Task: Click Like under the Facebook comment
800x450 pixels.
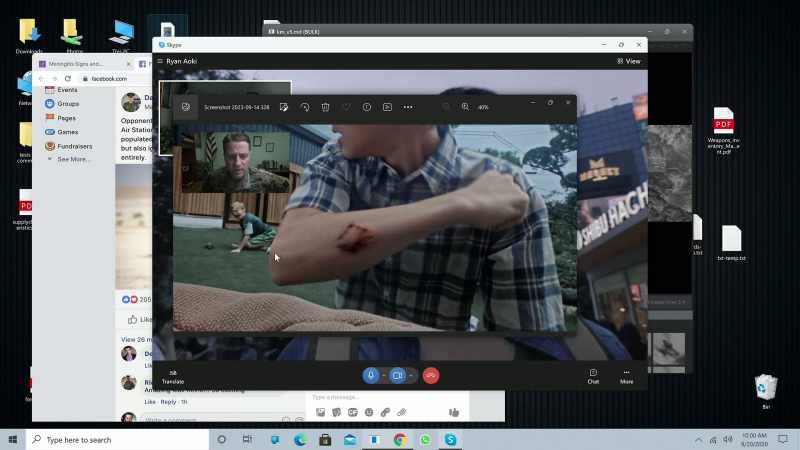Action: [x=149, y=402]
